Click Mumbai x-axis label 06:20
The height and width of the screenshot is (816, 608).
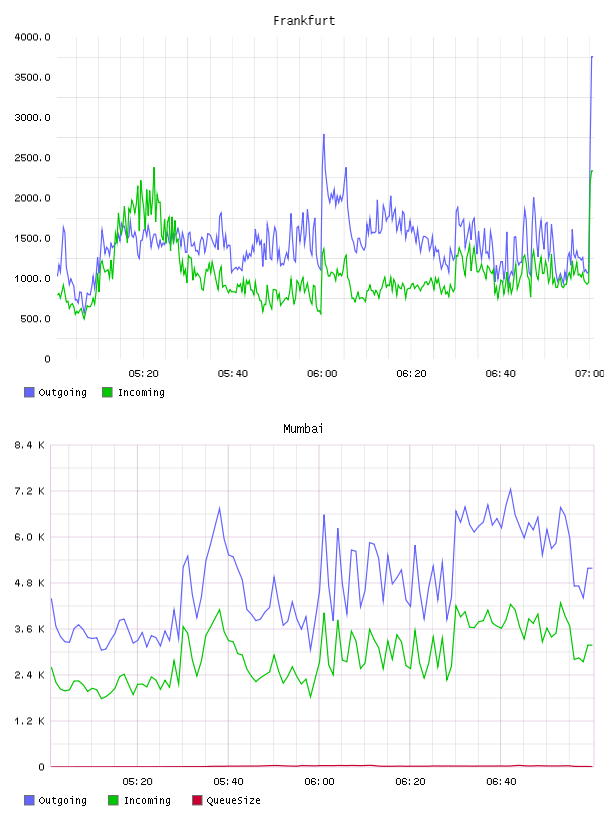[410, 782]
